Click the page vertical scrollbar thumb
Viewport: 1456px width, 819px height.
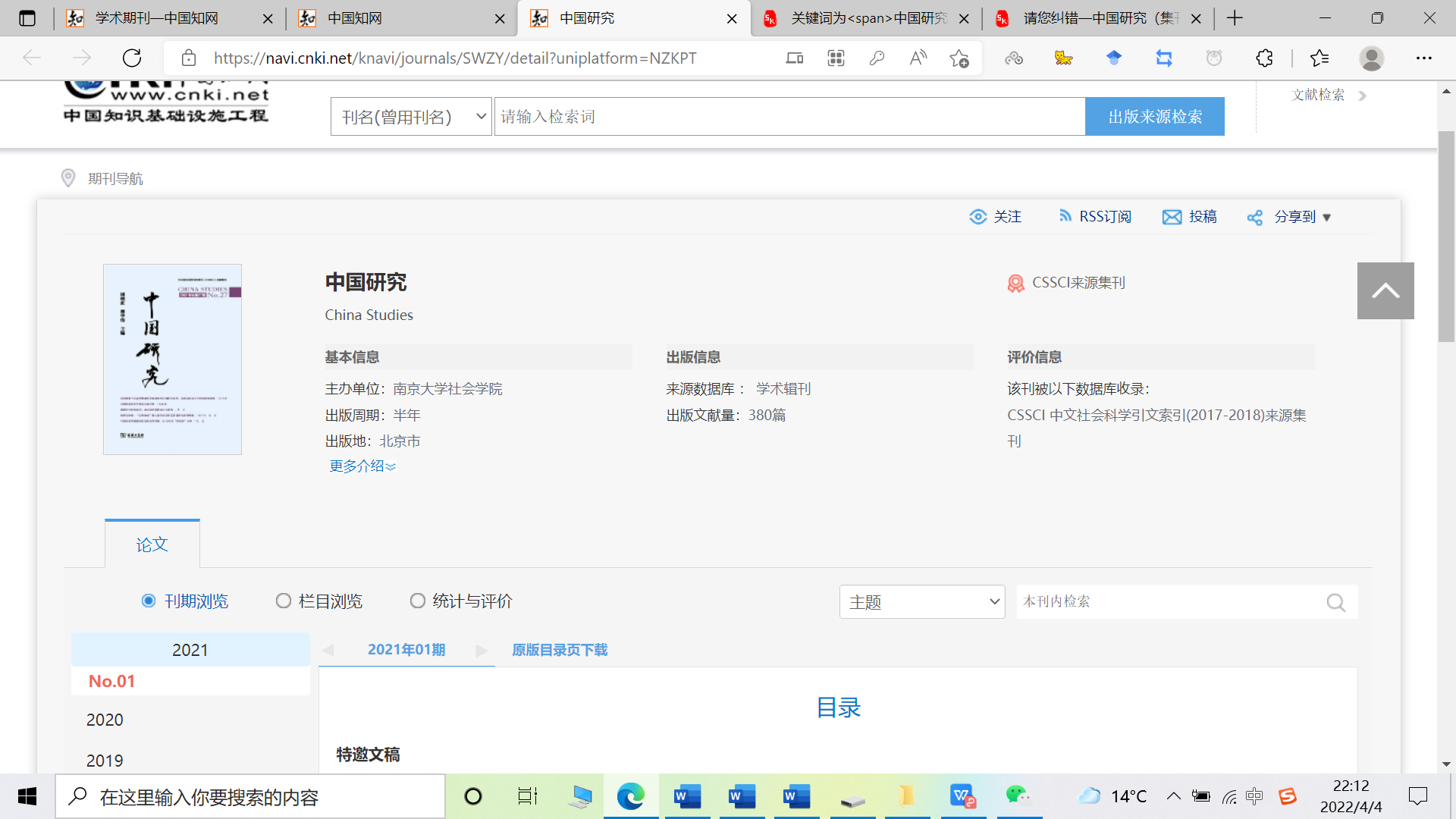pyautogui.click(x=1446, y=237)
